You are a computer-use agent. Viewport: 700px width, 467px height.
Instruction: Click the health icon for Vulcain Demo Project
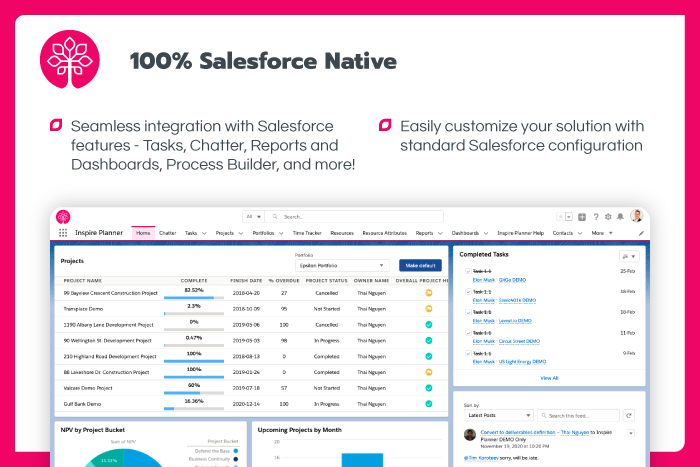pos(429,388)
